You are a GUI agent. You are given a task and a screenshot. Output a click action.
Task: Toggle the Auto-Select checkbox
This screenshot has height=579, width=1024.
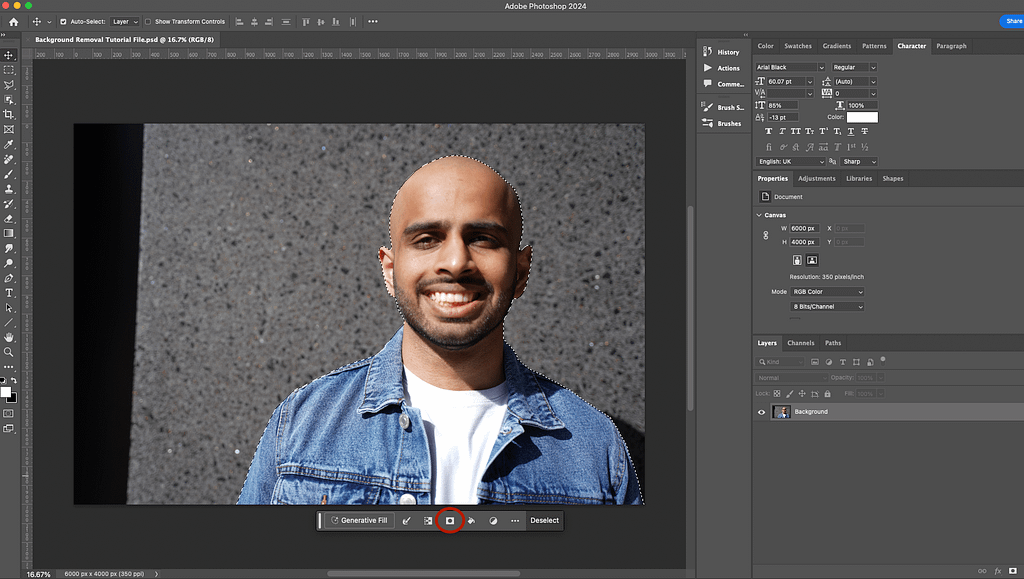point(64,21)
